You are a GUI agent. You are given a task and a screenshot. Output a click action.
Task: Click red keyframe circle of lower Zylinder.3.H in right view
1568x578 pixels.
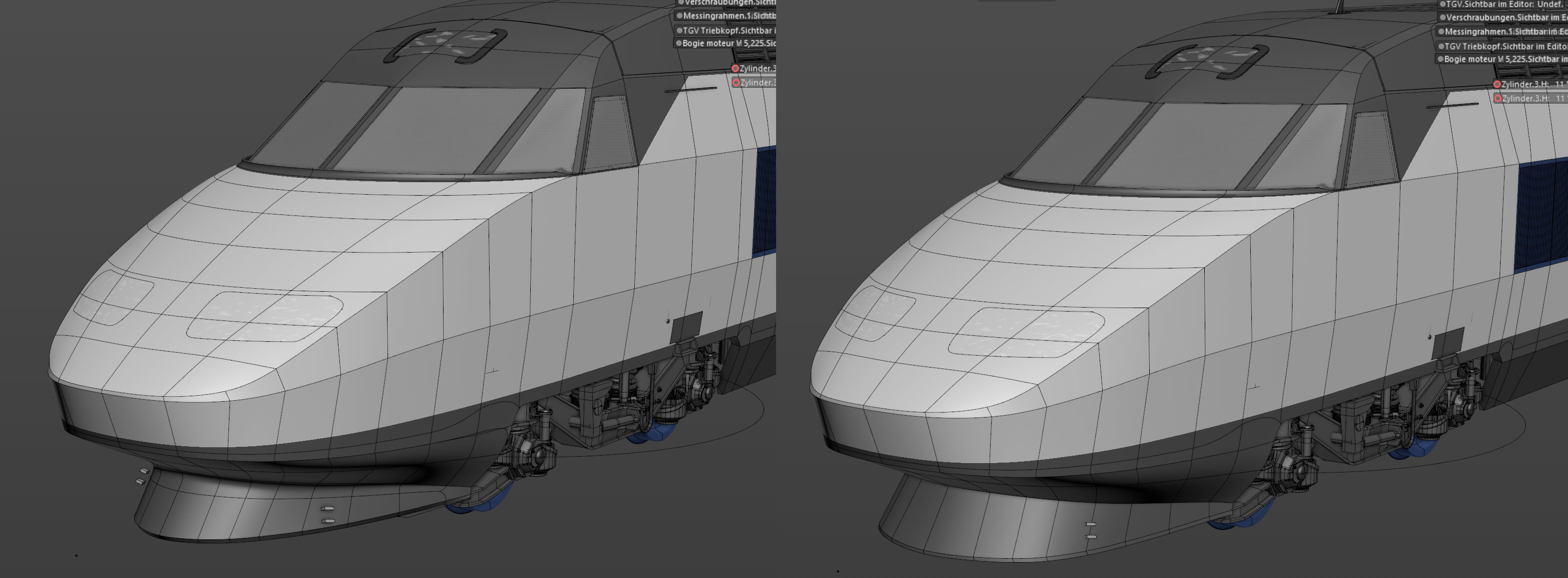[1498, 99]
